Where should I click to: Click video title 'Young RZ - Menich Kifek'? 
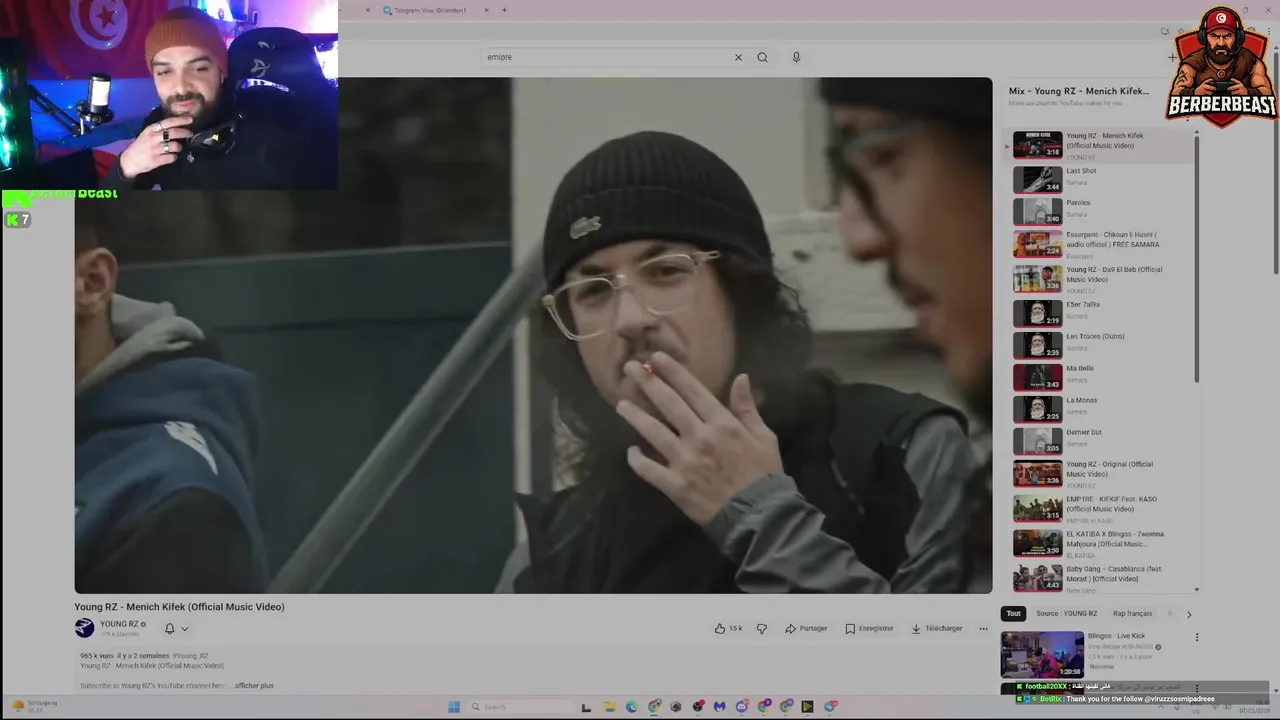[x=179, y=607]
